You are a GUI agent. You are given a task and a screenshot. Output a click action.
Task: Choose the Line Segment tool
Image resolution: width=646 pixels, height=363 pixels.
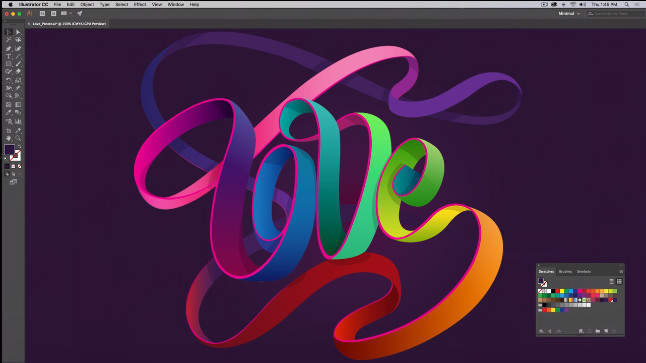18,56
